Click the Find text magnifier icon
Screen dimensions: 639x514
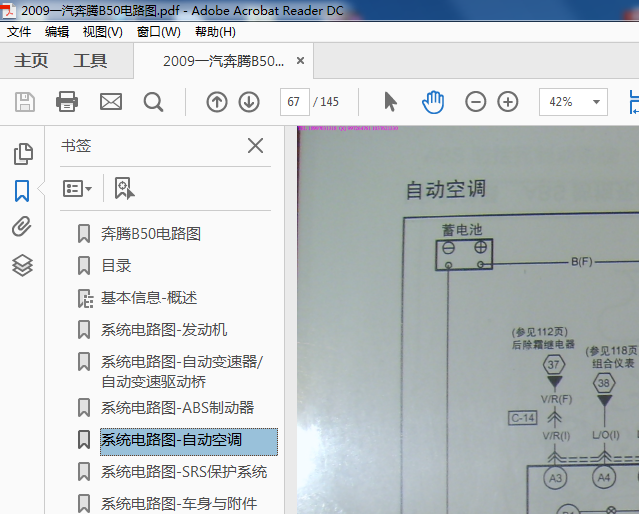pos(153,102)
